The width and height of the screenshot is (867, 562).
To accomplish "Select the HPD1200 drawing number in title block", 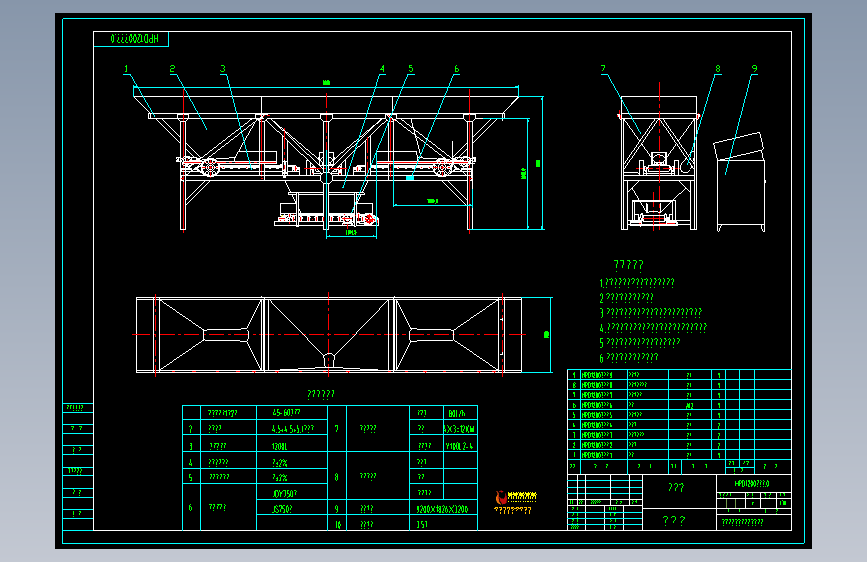I will 753,483.
